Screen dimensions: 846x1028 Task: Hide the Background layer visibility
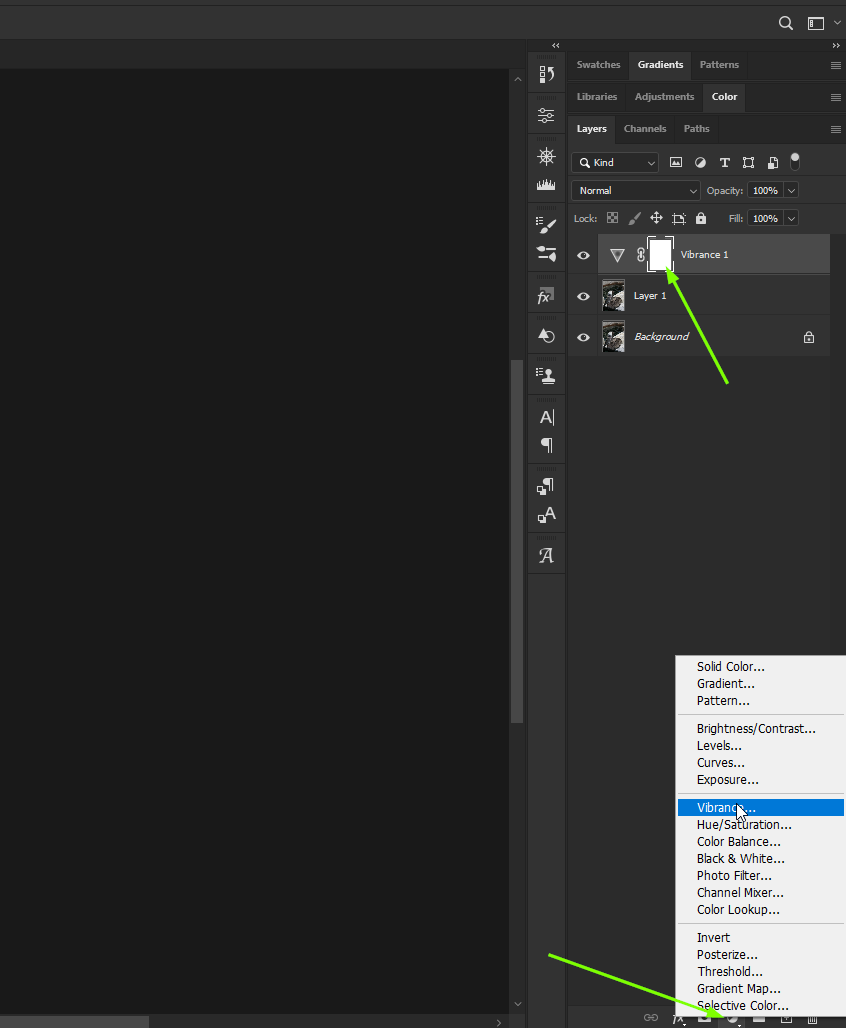583,337
